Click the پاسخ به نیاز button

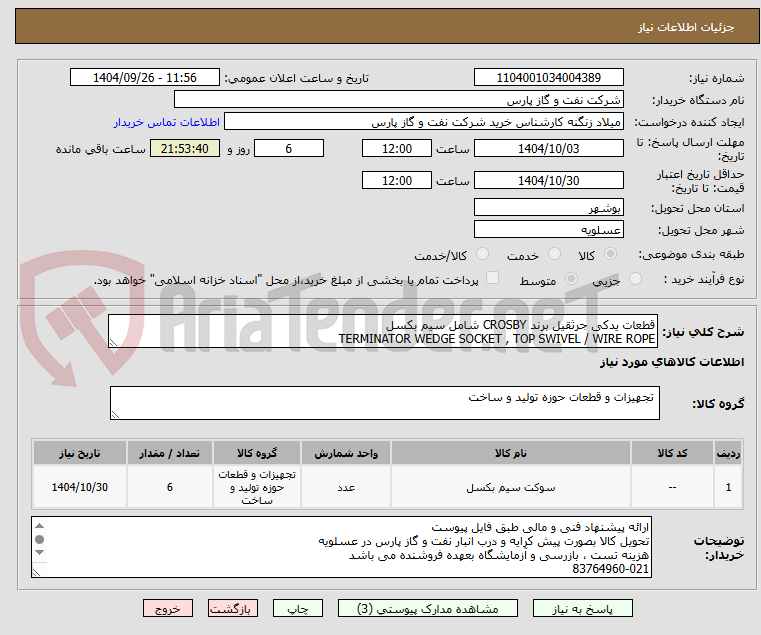582,608
